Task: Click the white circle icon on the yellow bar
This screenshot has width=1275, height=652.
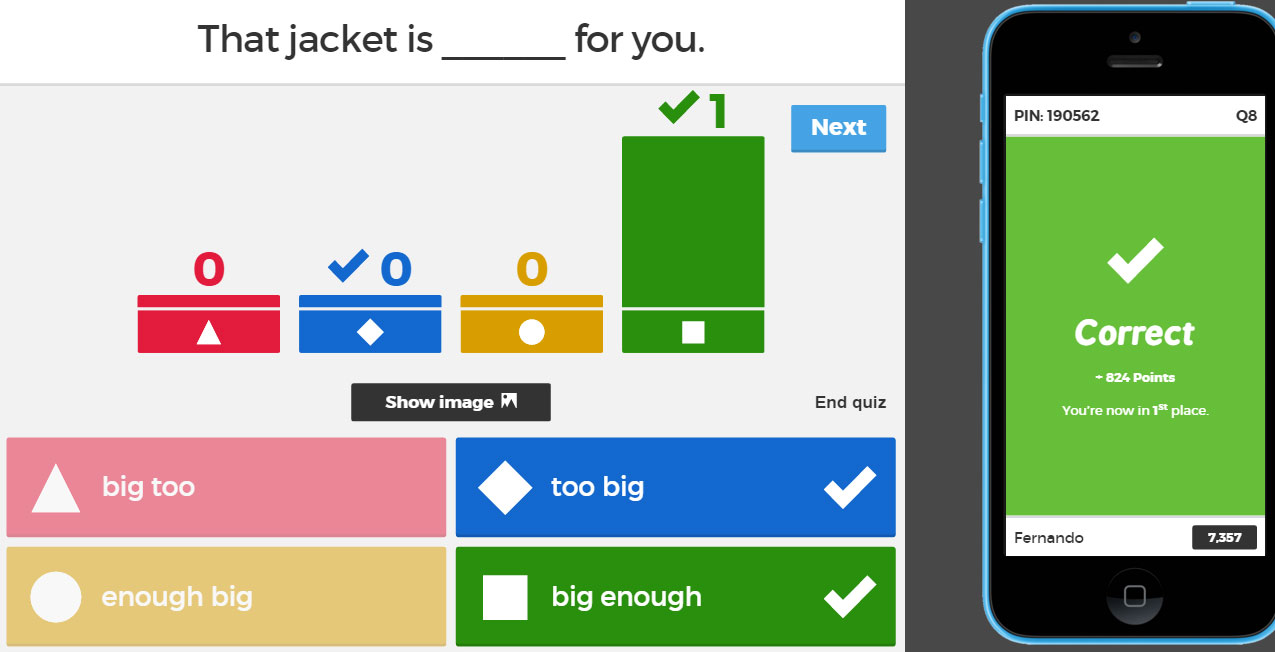Action: pos(531,332)
